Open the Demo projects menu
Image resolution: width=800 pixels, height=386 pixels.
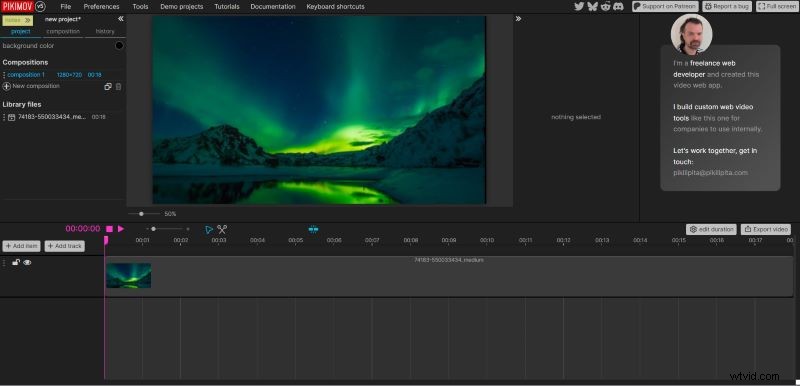(x=182, y=7)
